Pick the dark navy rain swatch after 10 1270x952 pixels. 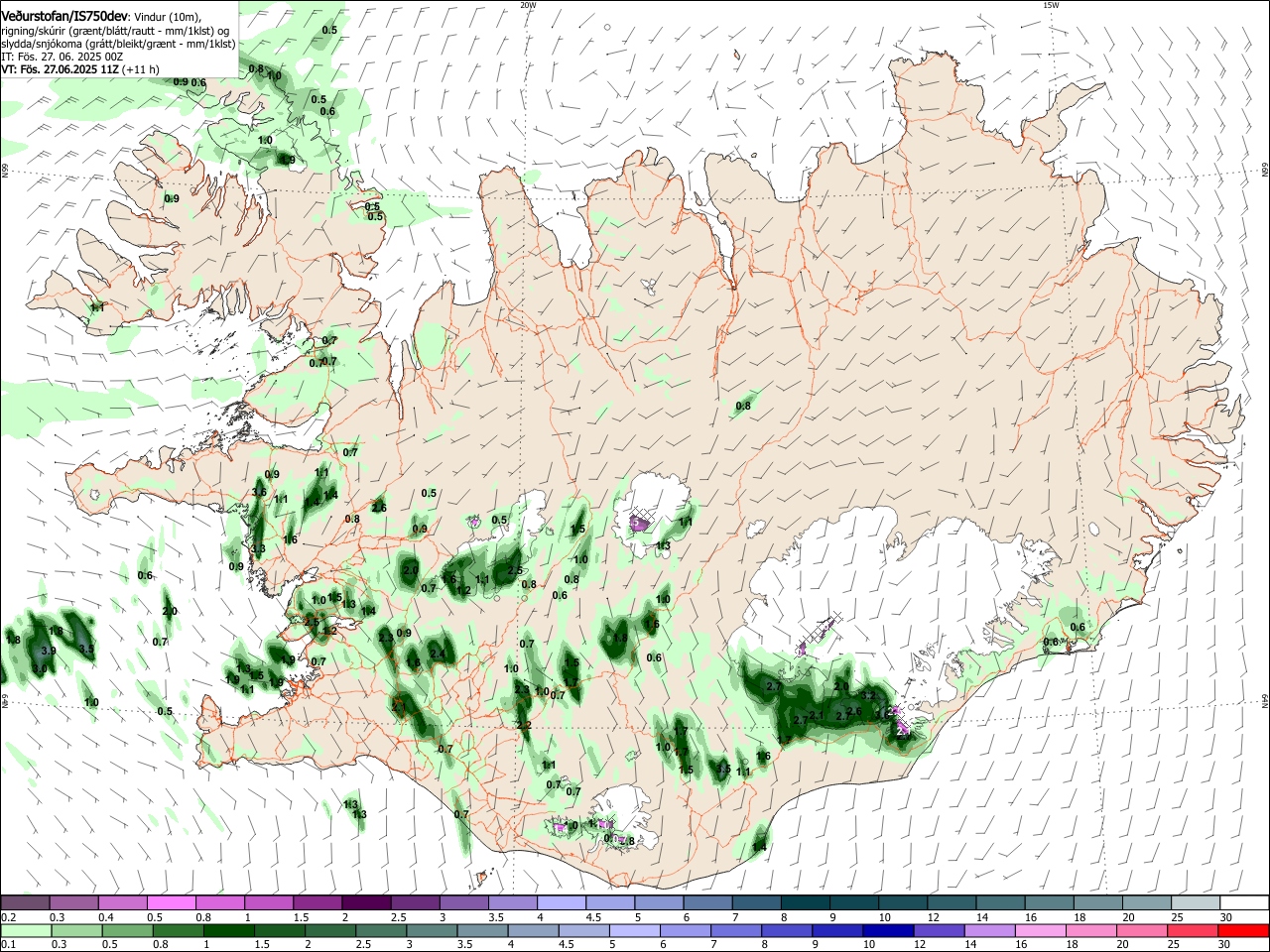click(887, 930)
